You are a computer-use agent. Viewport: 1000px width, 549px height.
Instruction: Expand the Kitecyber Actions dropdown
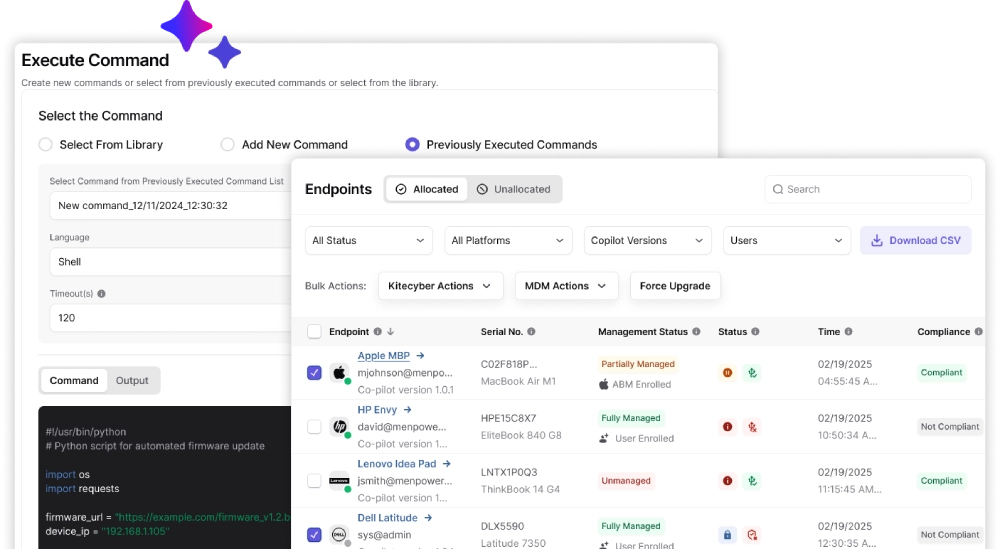click(441, 286)
